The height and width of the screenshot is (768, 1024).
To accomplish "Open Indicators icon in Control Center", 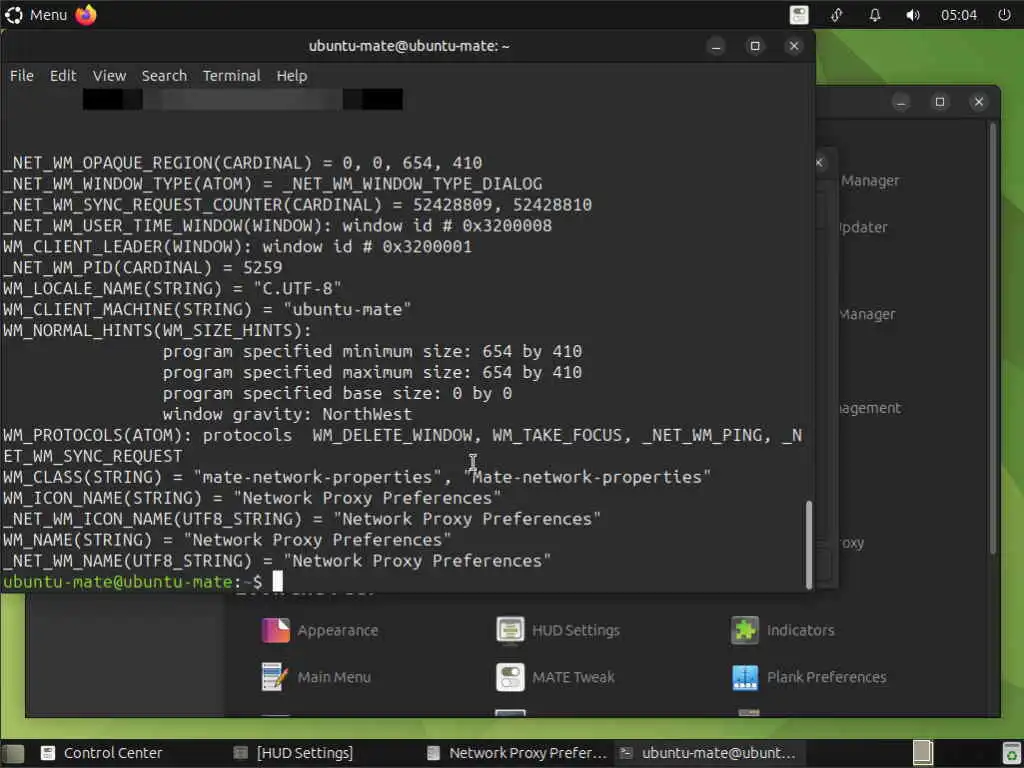I will click(x=745, y=630).
